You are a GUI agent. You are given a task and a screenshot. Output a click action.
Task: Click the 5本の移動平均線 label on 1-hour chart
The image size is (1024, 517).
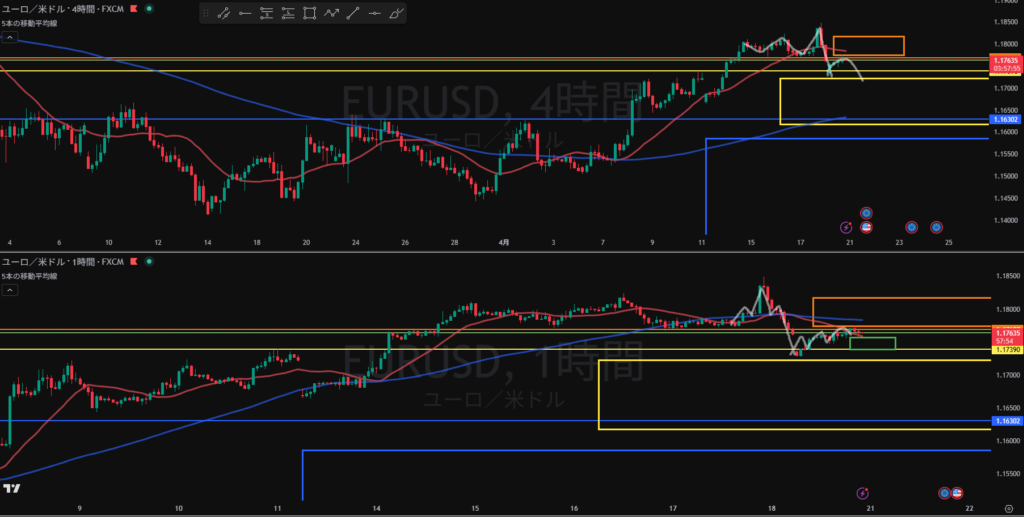coord(30,276)
